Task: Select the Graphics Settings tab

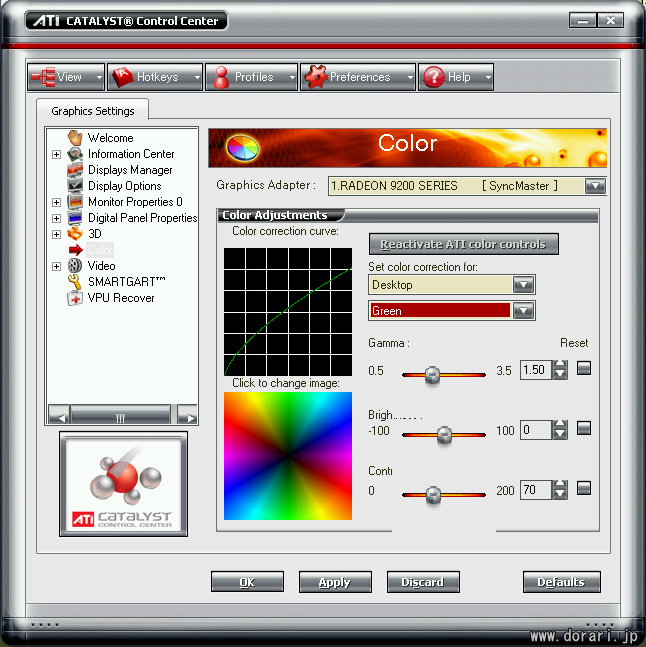Action: pos(93,111)
